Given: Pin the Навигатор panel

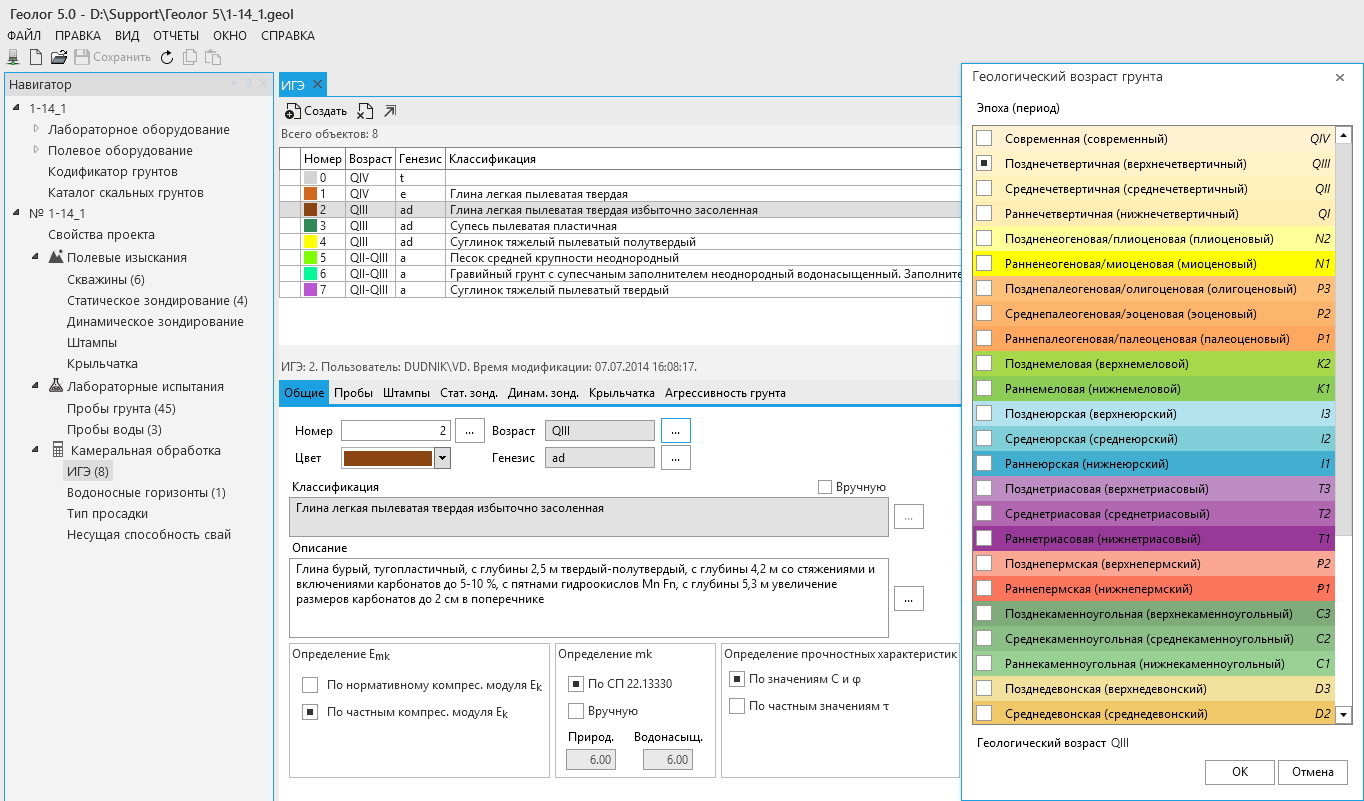Looking at the screenshot, I should (250, 85).
